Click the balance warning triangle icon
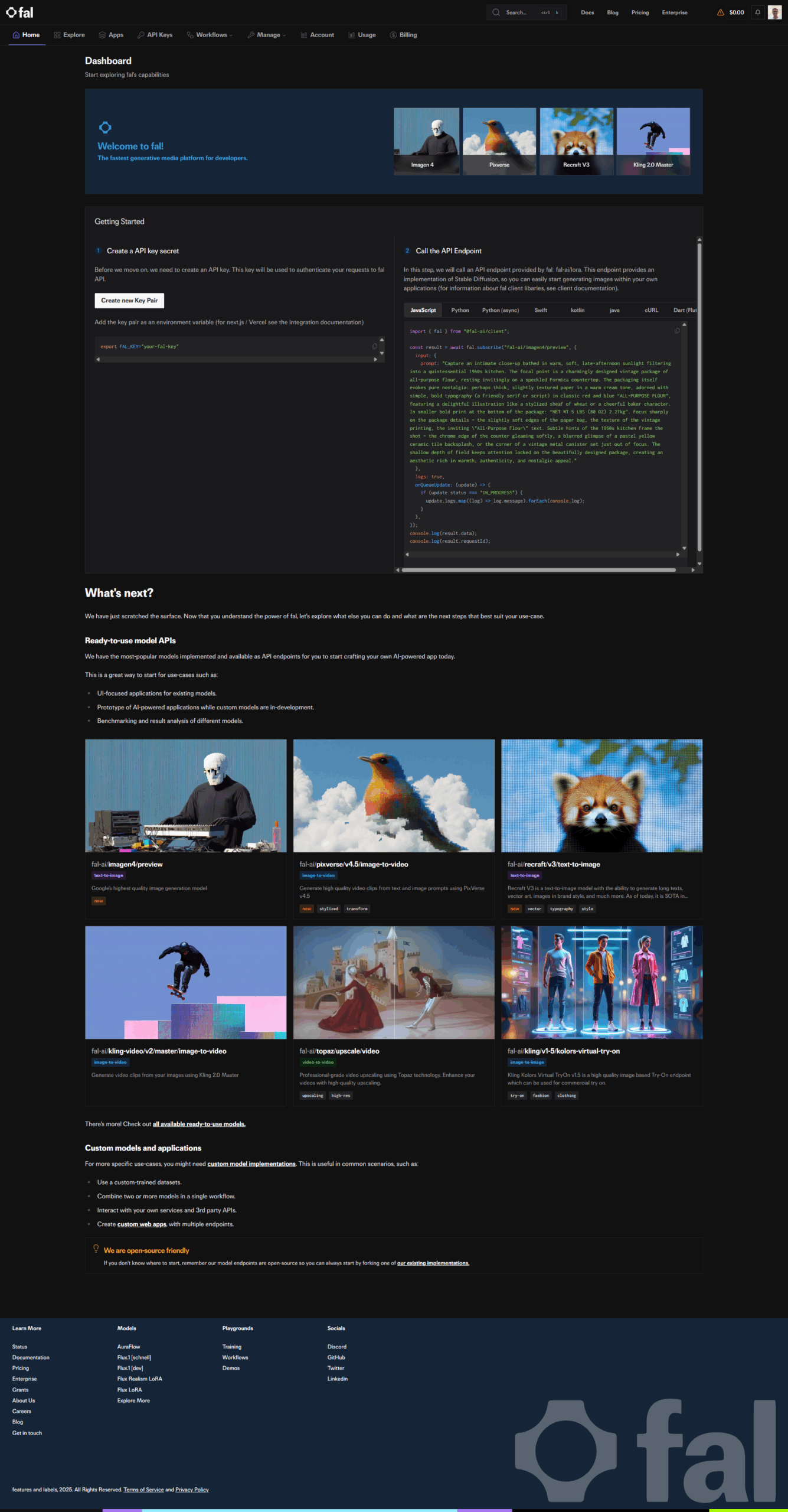This screenshot has height=1512, width=788. click(x=720, y=12)
